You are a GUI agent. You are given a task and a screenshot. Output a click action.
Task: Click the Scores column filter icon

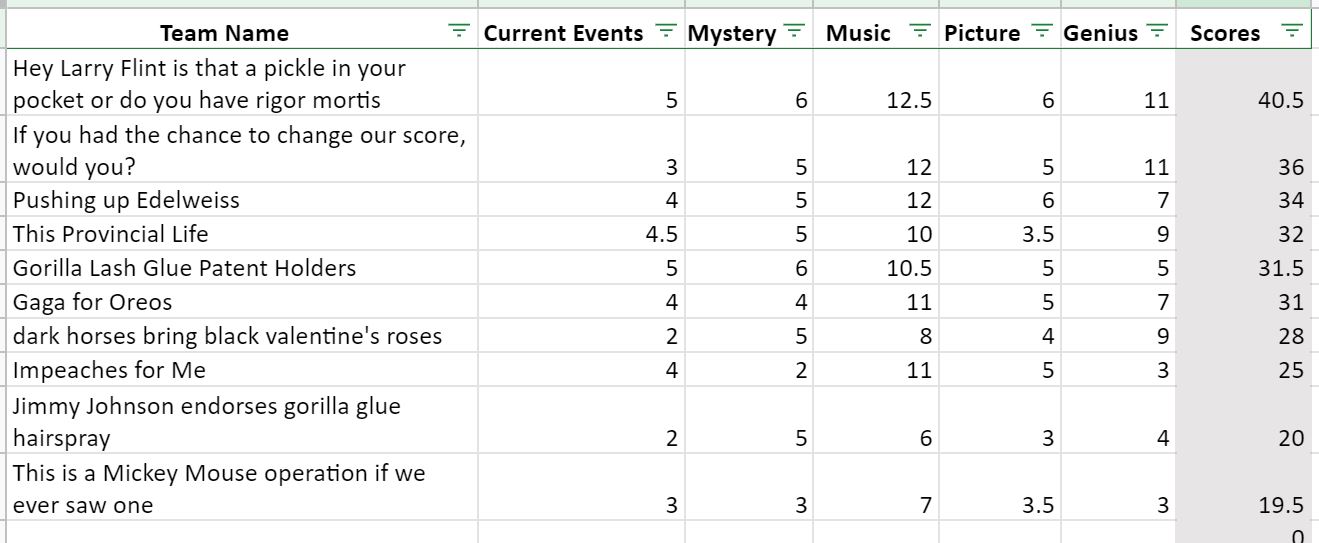tap(1292, 32)
